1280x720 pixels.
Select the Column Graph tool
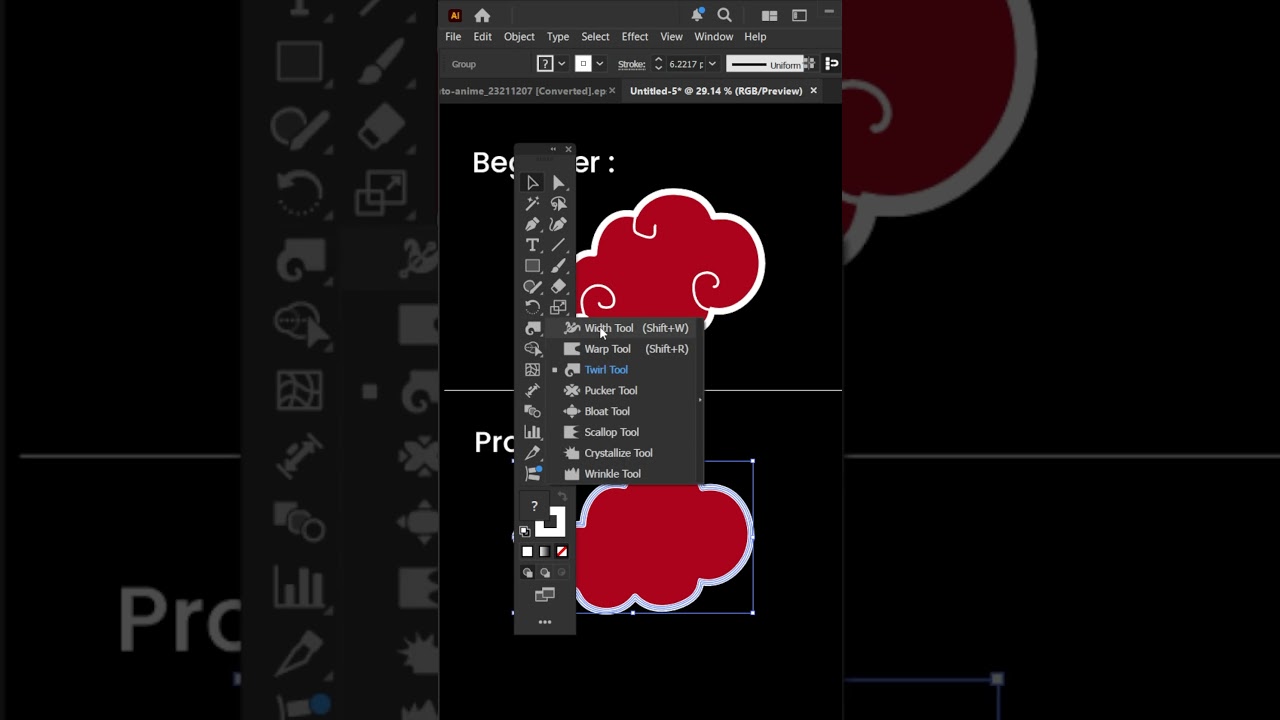coord(533,432)
